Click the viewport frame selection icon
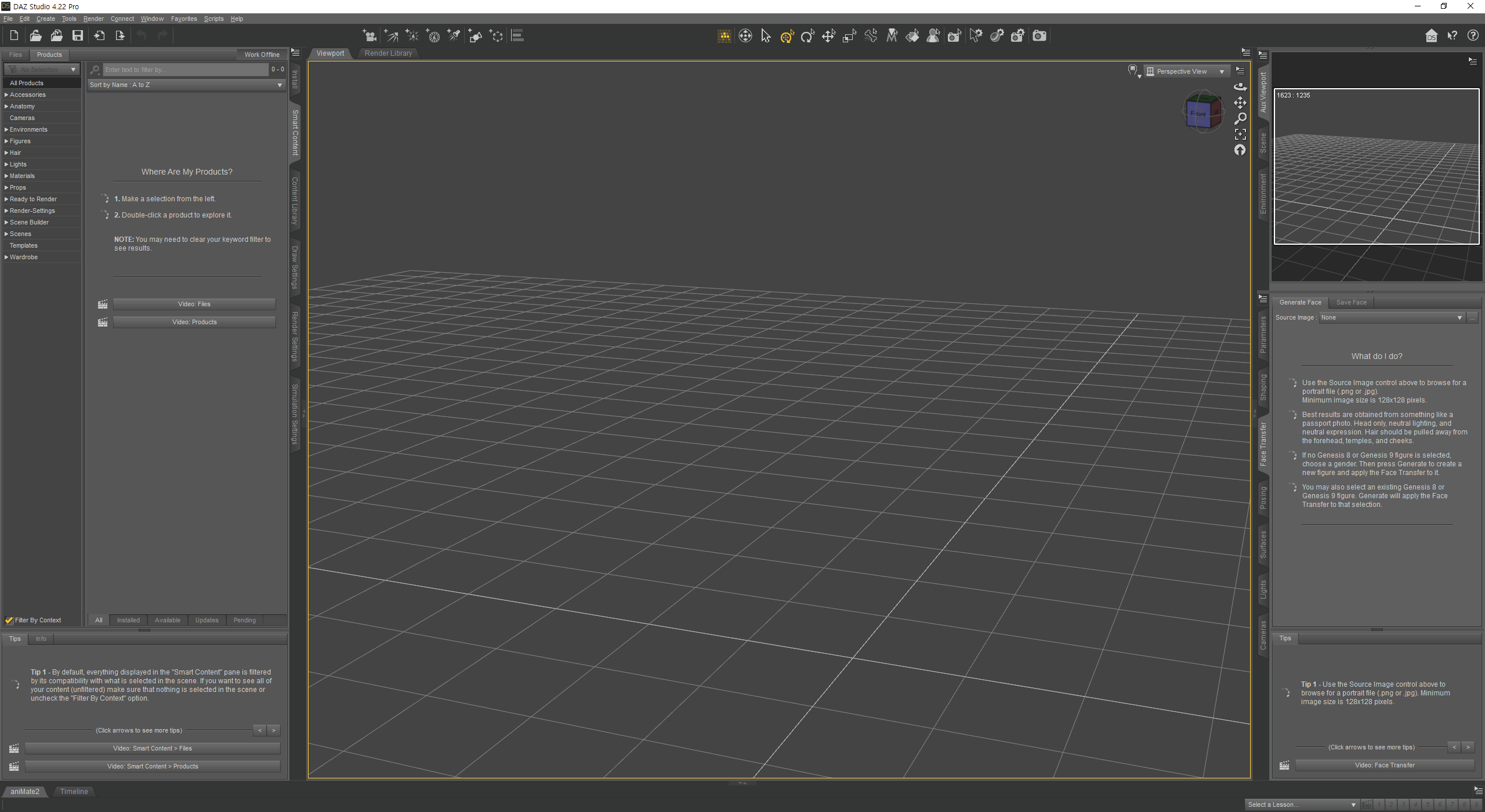The image size is (1485, 812). (x=1240, y=135)
